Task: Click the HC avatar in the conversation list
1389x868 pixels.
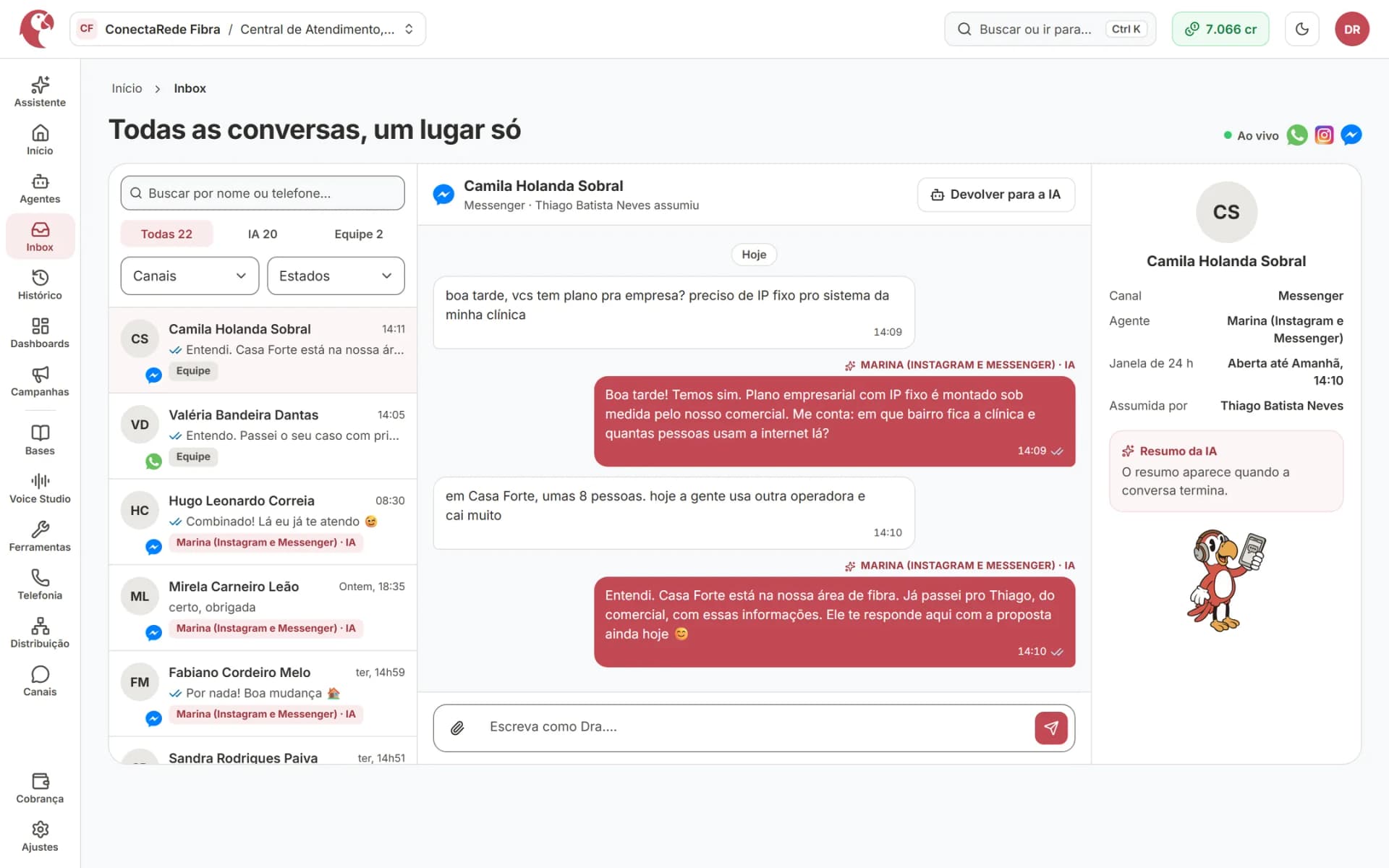Action: 140,511
